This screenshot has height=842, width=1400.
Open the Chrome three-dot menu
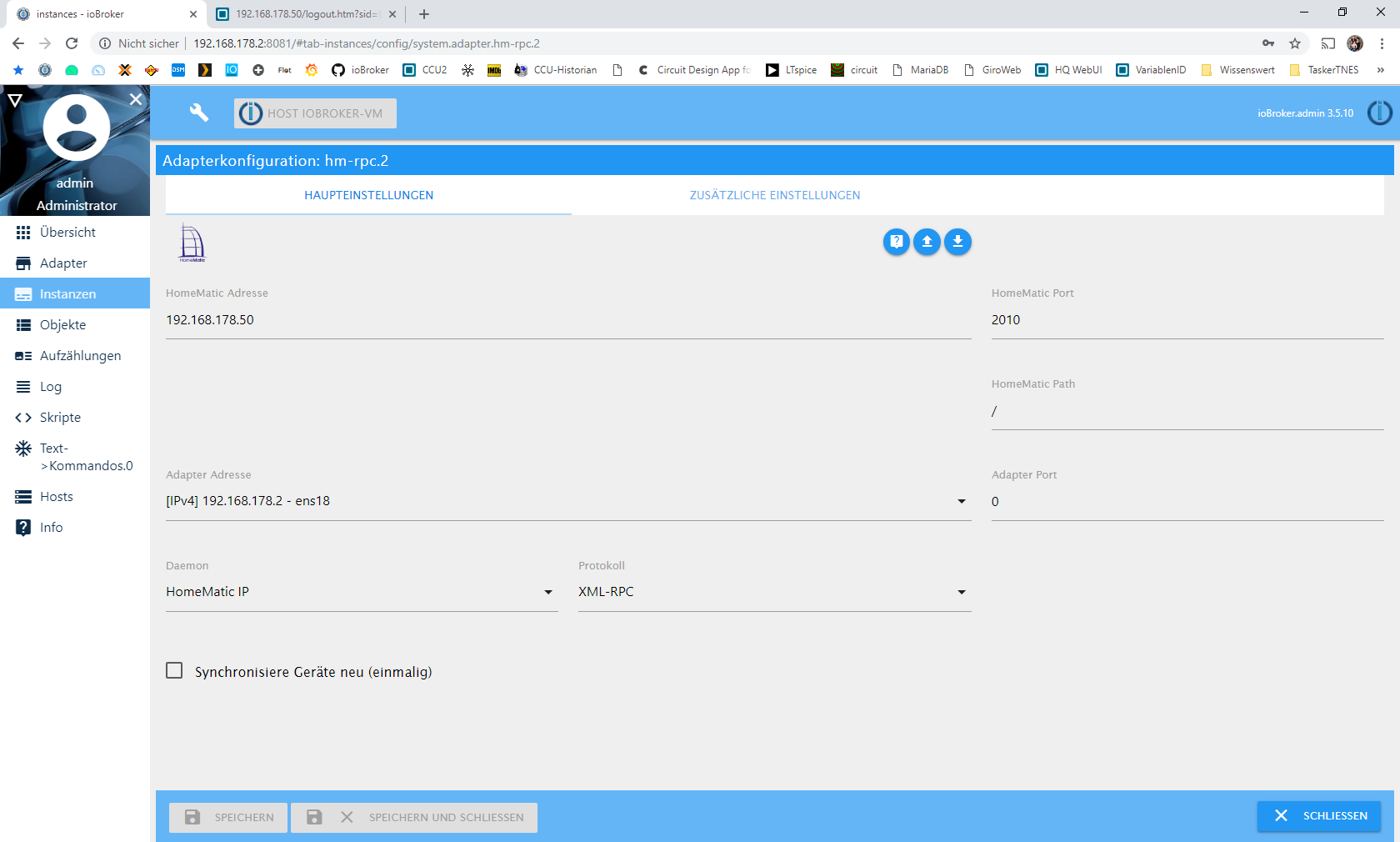(1382, 43)
